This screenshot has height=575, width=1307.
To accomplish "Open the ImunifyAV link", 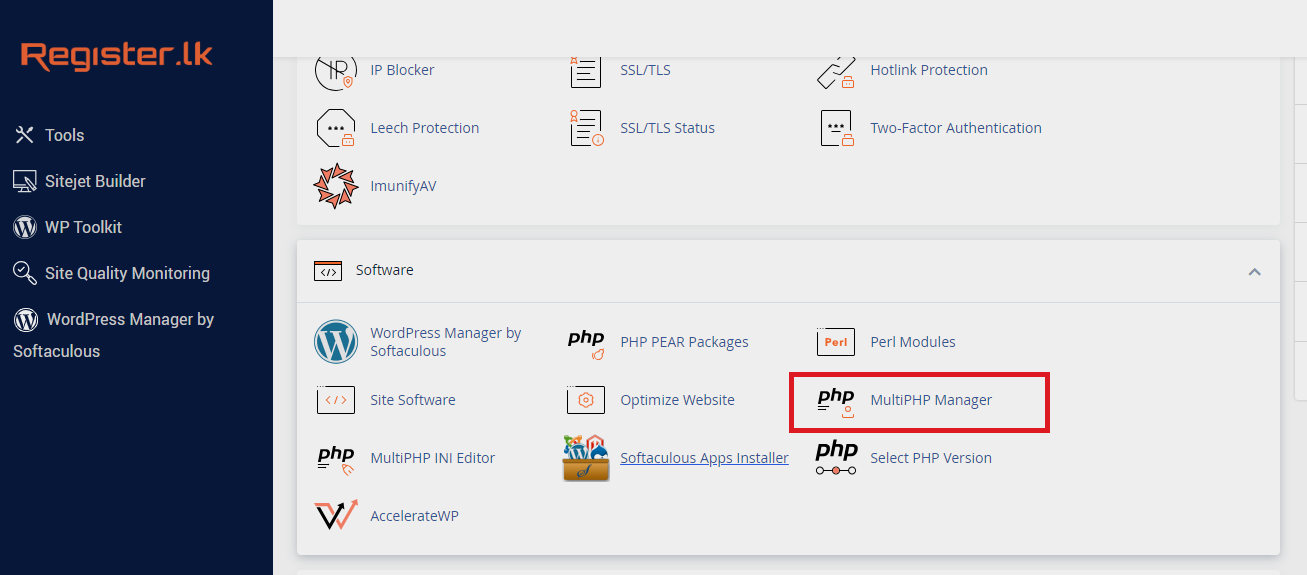I will (x=403, y=186).
